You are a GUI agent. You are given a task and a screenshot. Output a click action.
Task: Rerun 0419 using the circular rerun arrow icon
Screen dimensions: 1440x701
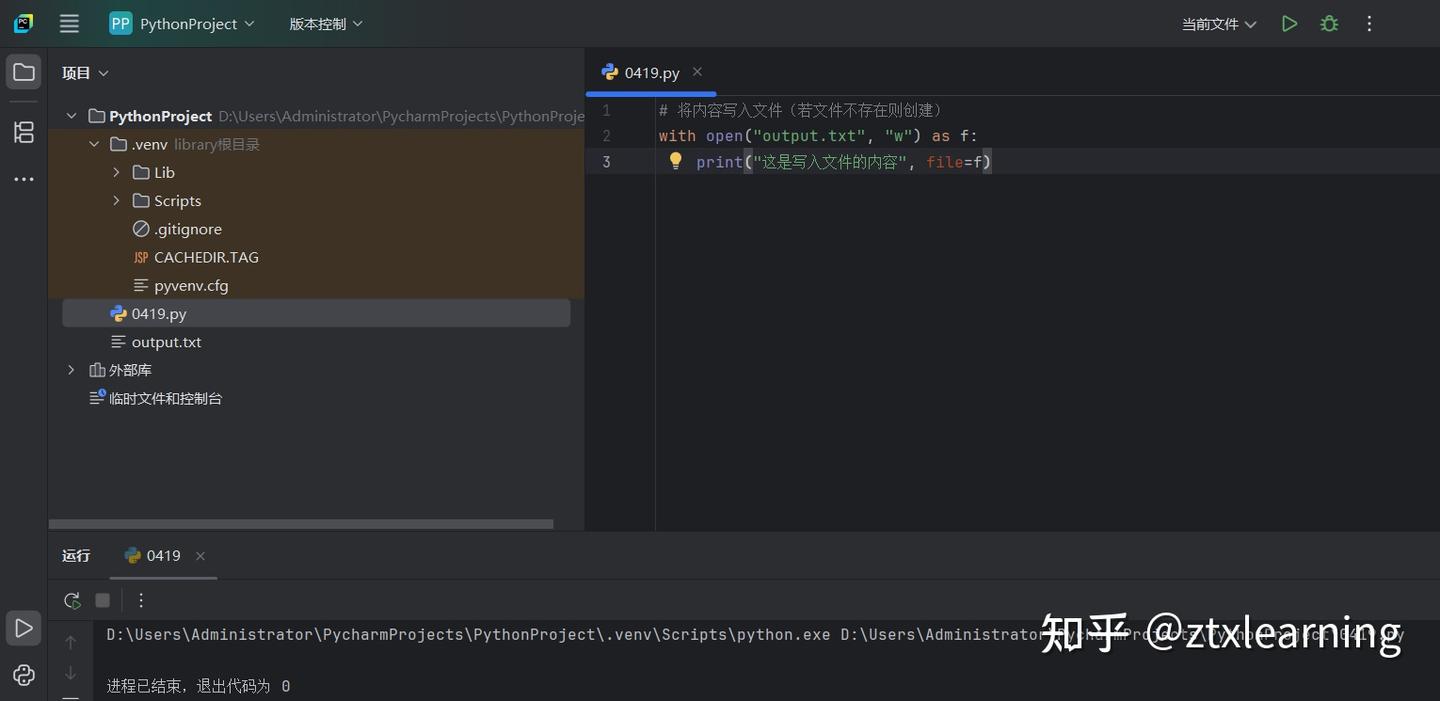coord(71,600)
